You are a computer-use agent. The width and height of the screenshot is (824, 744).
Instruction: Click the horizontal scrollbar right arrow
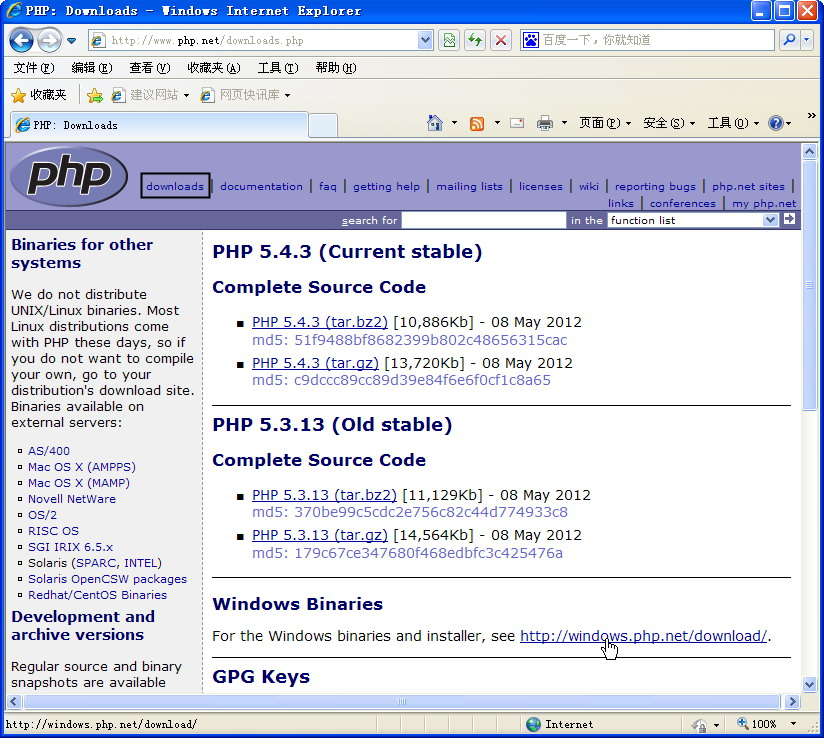[x=792, y=701]
